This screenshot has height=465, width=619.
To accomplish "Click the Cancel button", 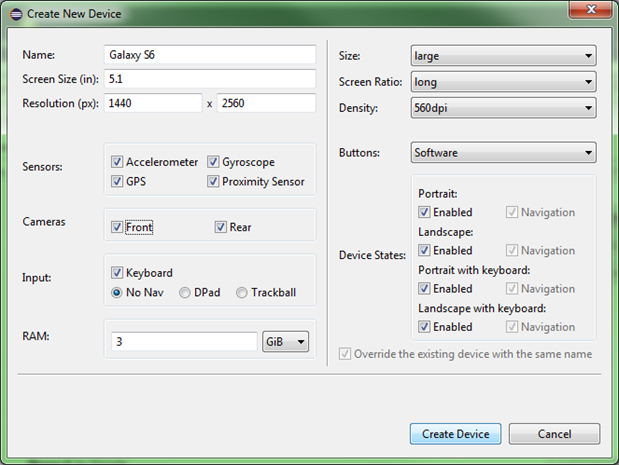I will pyautogui.click(x=554, y=434).
